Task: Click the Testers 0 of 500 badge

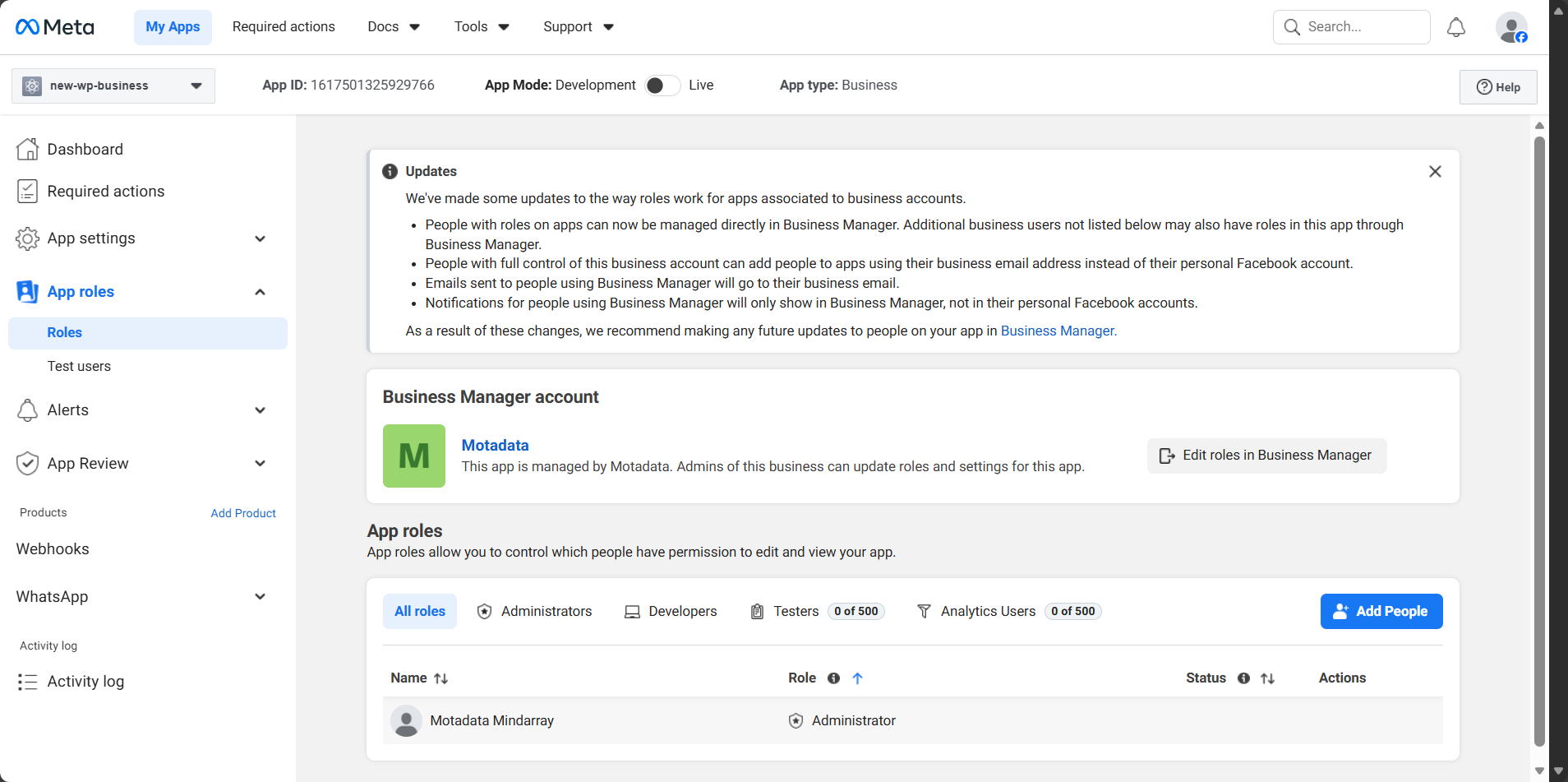Action: point(856,612)
